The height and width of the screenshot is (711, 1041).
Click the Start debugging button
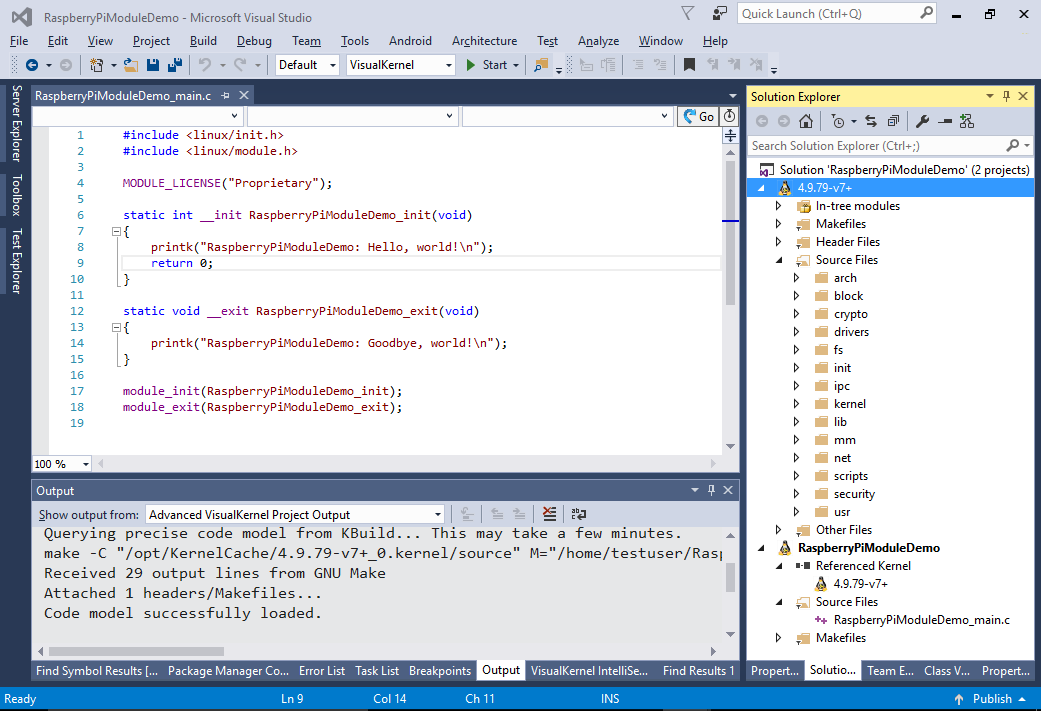click(487, 65)
